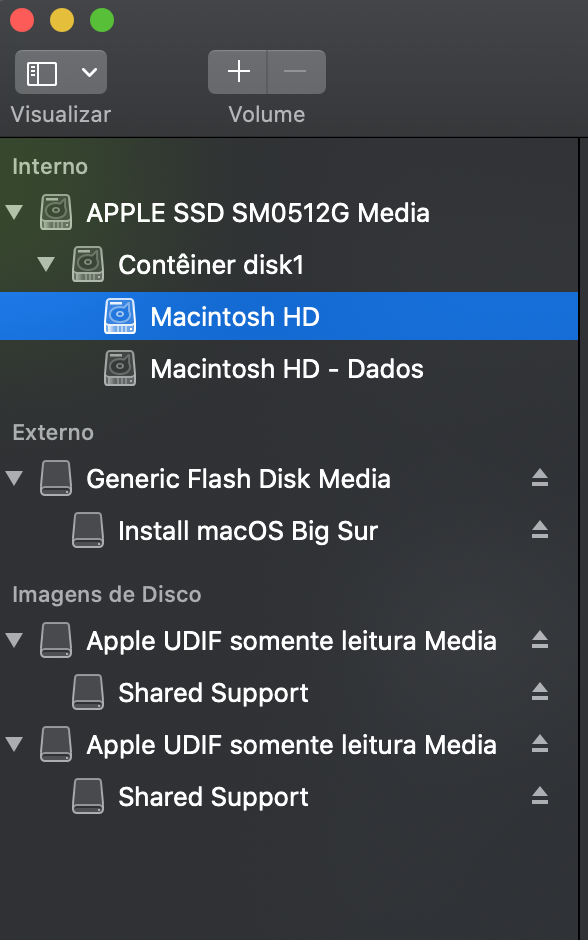
Task: Eject the Install macOS Big Sur volume
Action: [539, 530]
